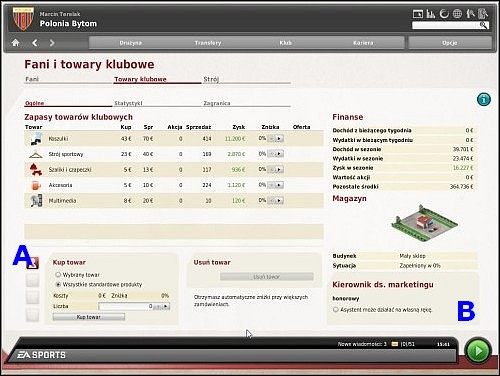Screen dimensions: 500x376
Task: Click the warehouse building image under Magazyn
Action: click(x=424, y=222)
